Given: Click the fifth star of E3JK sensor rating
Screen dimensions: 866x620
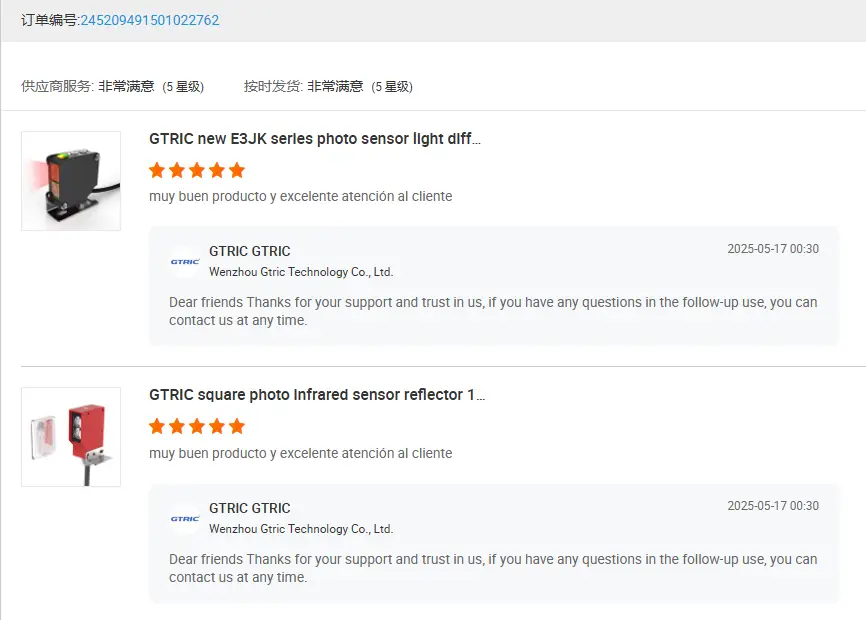Looking at the screenshot, I should [x=237, y=170].
